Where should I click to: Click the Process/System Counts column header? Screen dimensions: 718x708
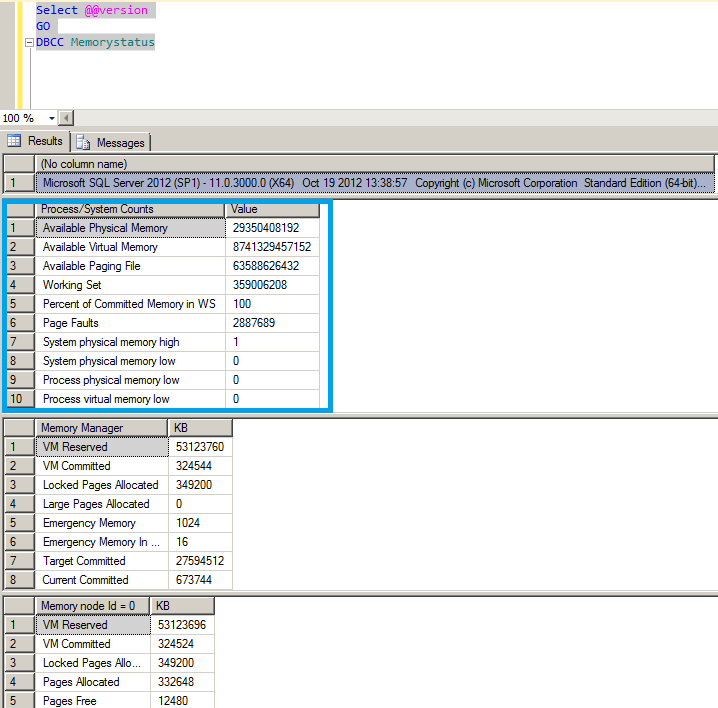130,209
